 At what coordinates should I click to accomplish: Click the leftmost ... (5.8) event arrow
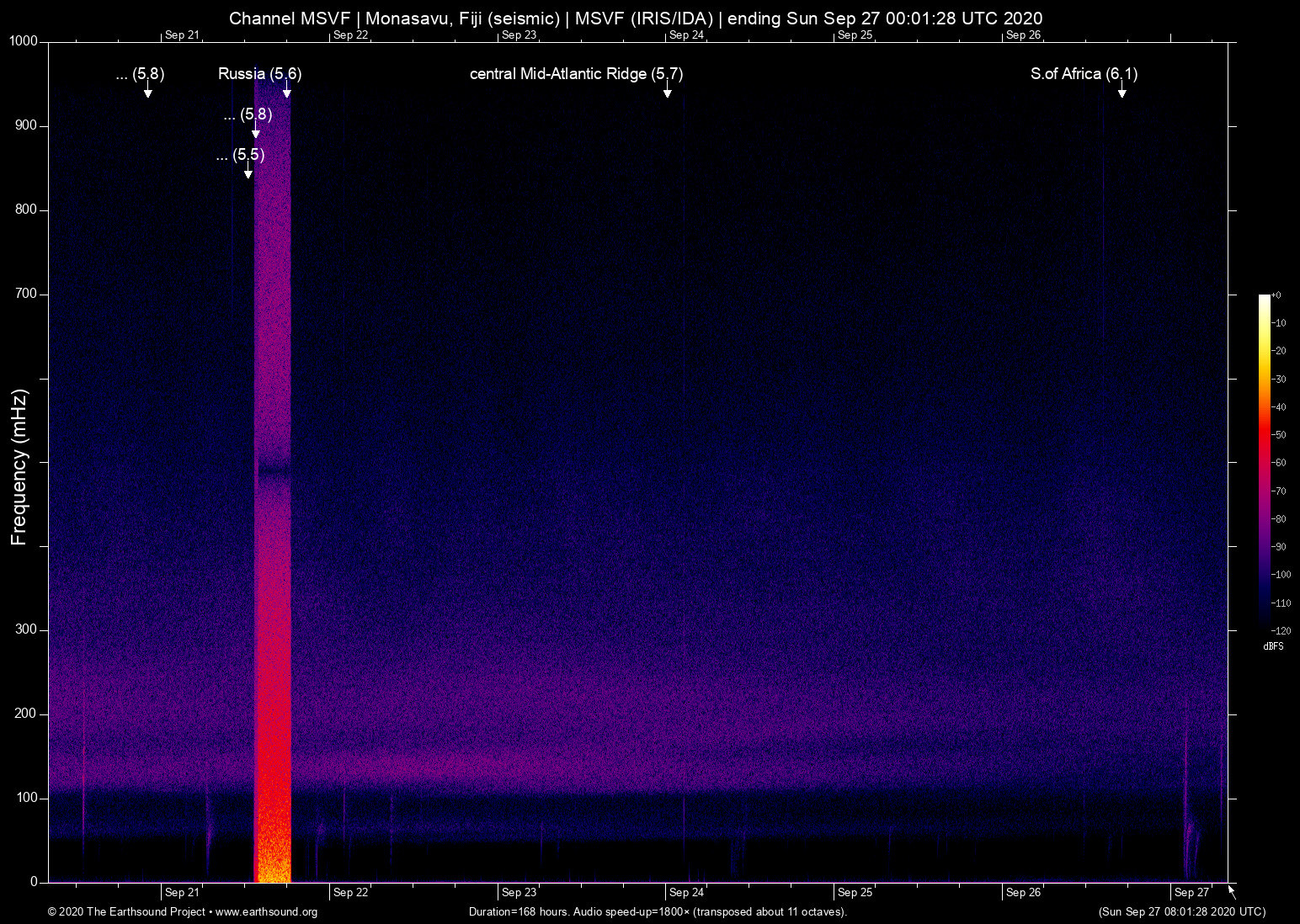(148, 92)
